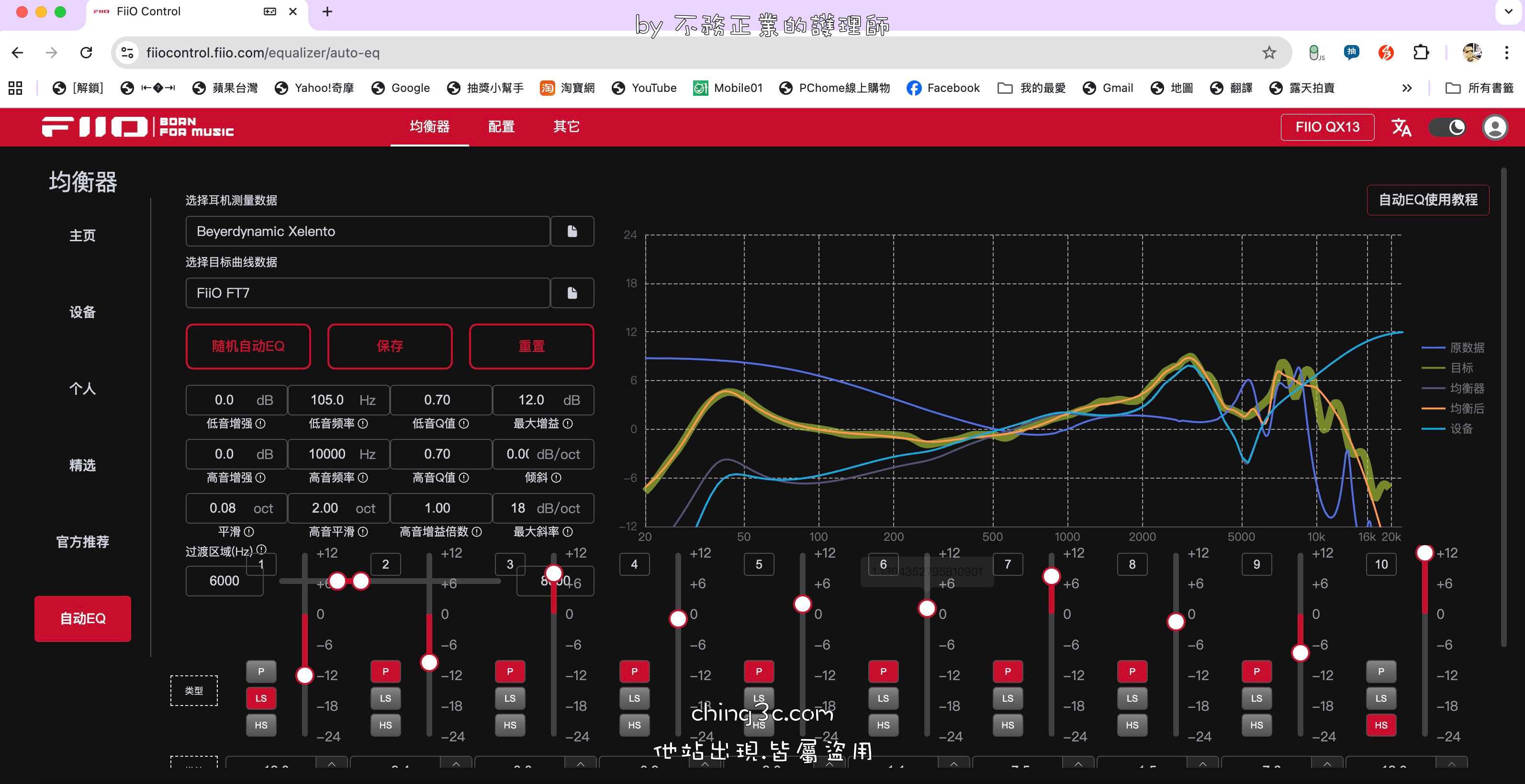Open the FiiO FT7 target curve selector
Image resolution: width=1525 pixels, height=784 pixels.
367,292
